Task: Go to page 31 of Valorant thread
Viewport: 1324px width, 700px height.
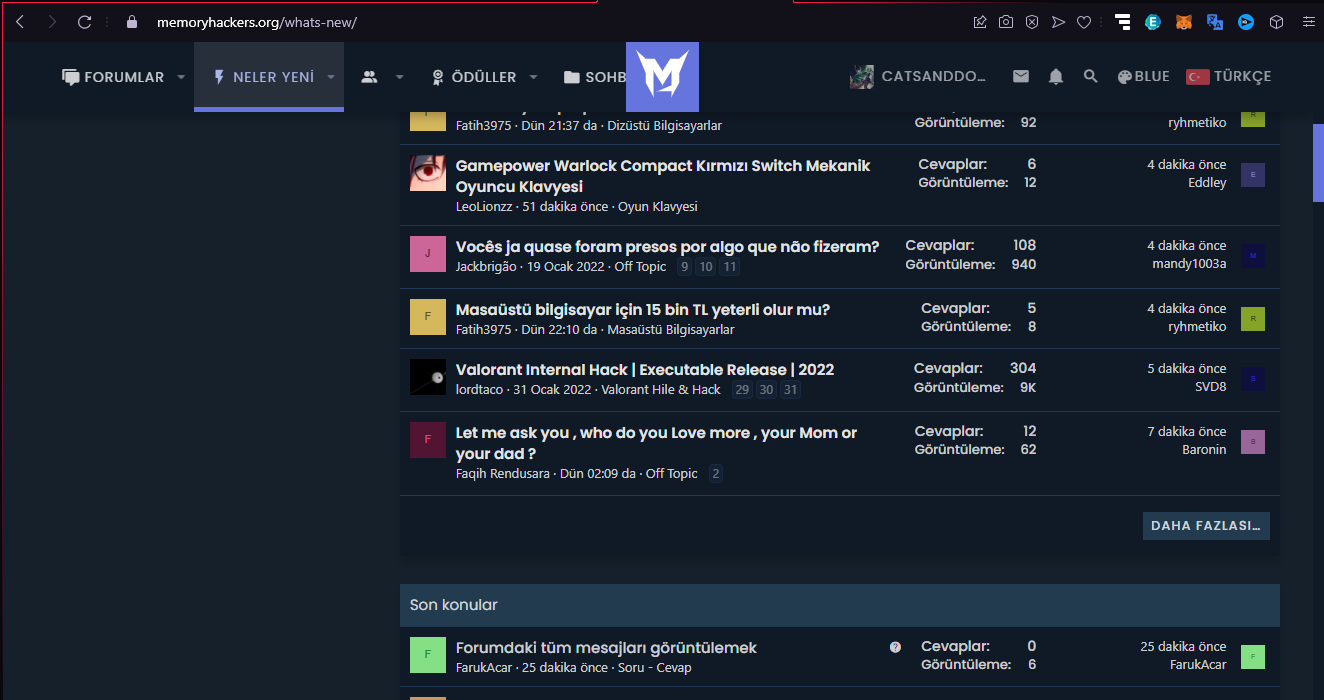Action: 790,390
